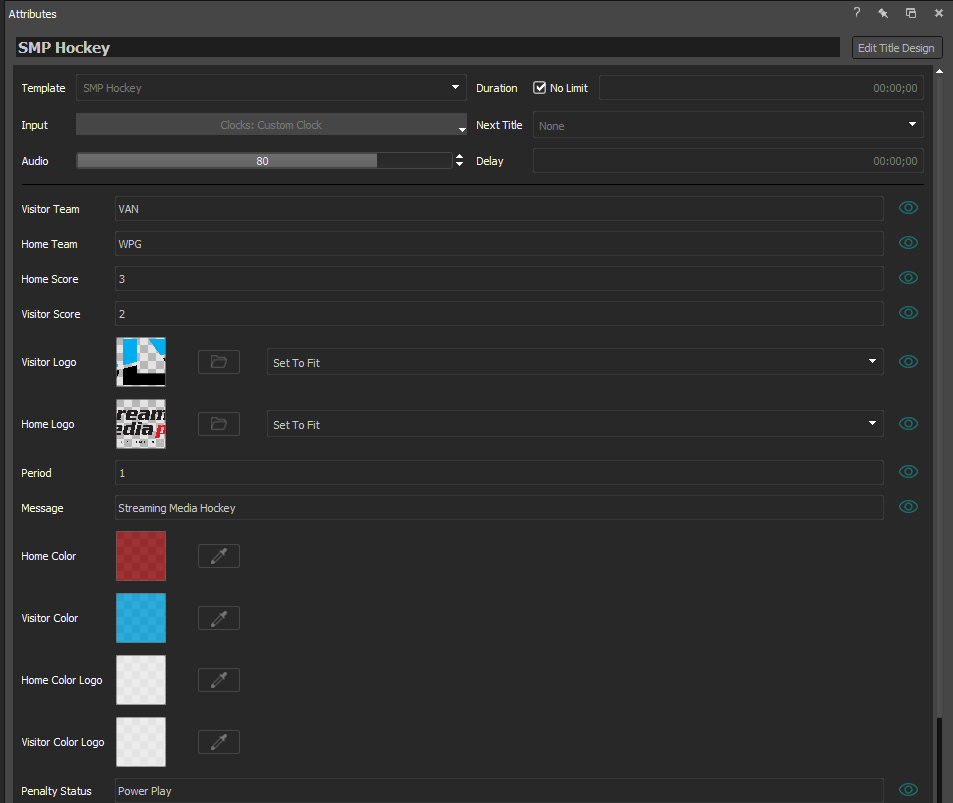Open Home Logo Set To Fit dropdown
The image size is (953, 803).
(575, 424)
